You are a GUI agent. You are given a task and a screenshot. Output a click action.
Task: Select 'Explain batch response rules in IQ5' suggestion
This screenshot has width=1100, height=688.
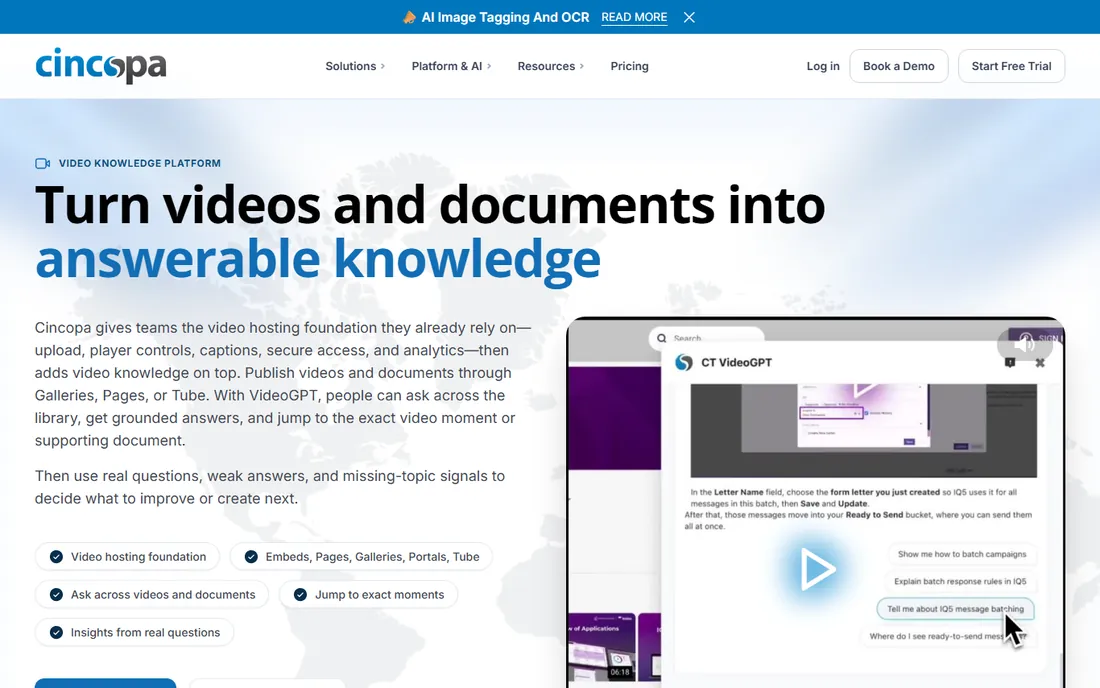[960, 581]
